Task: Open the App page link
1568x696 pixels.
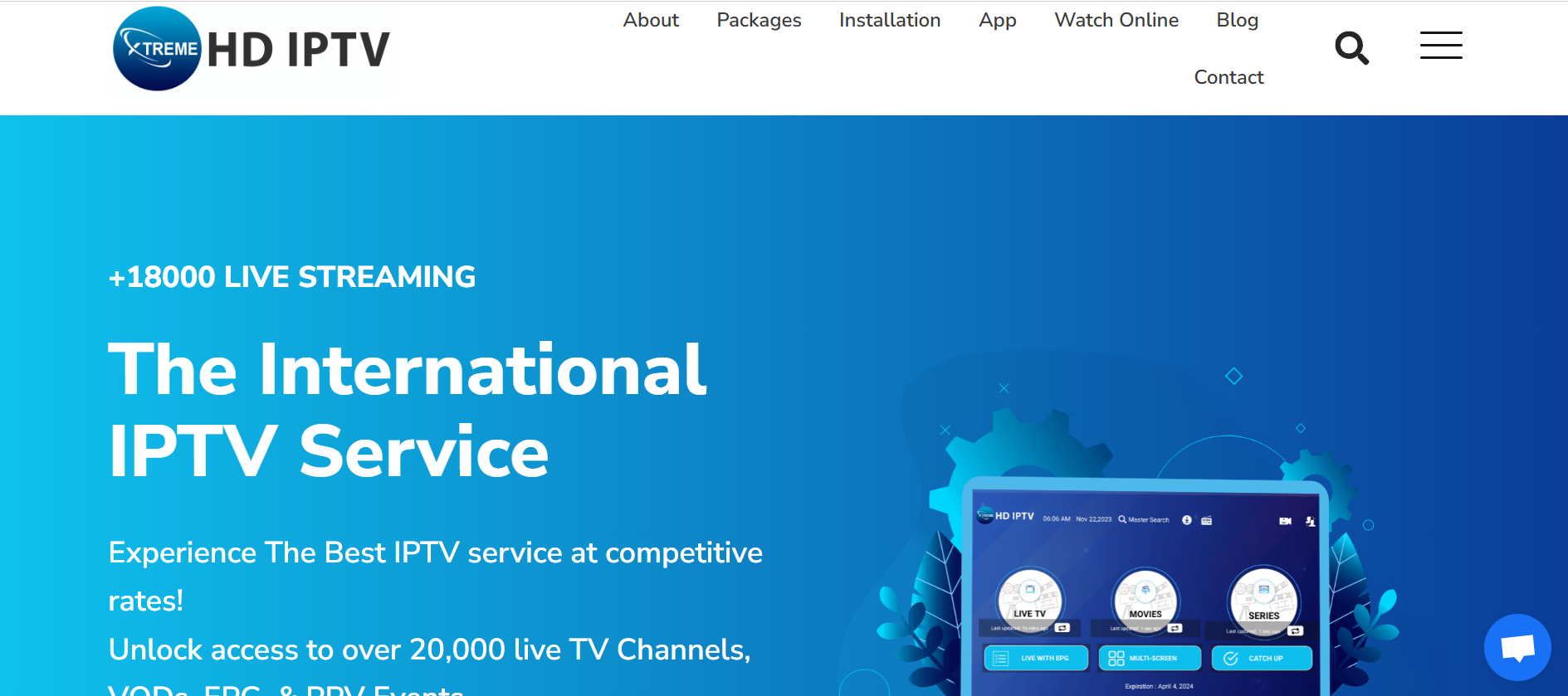Action: [x=998, y=20]
